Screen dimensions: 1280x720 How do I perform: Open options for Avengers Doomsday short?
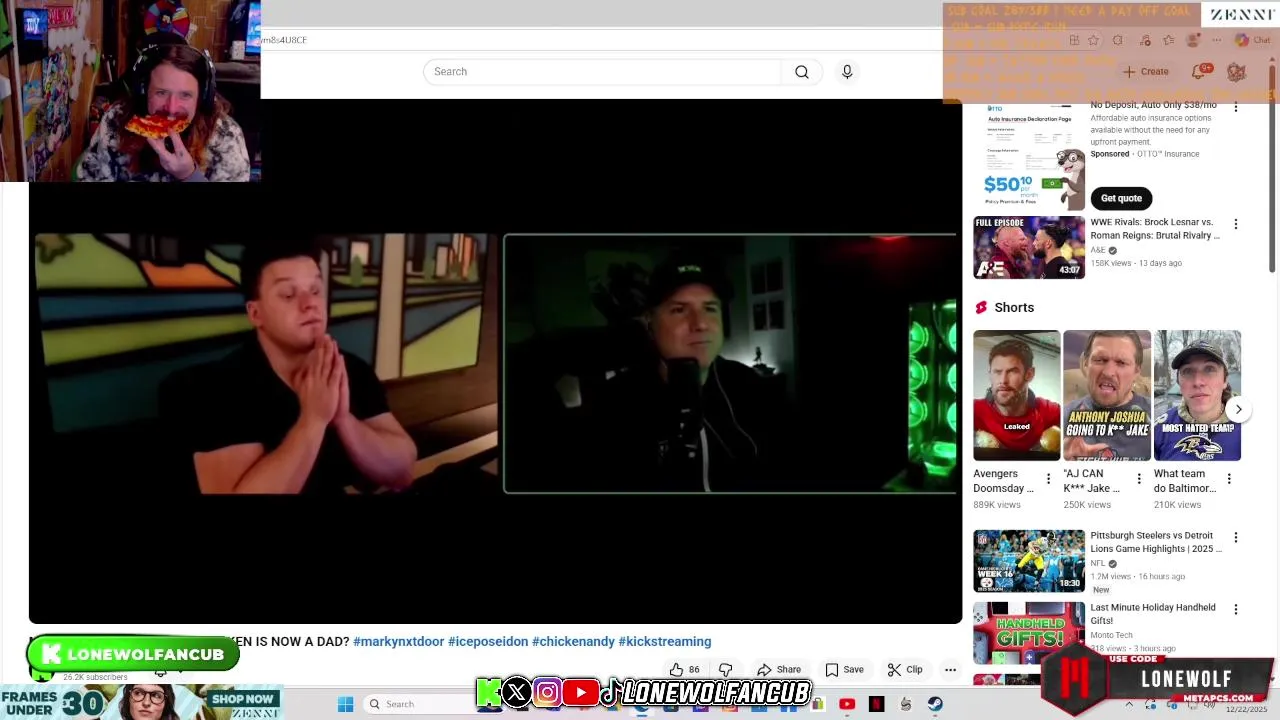[1048, 479]
